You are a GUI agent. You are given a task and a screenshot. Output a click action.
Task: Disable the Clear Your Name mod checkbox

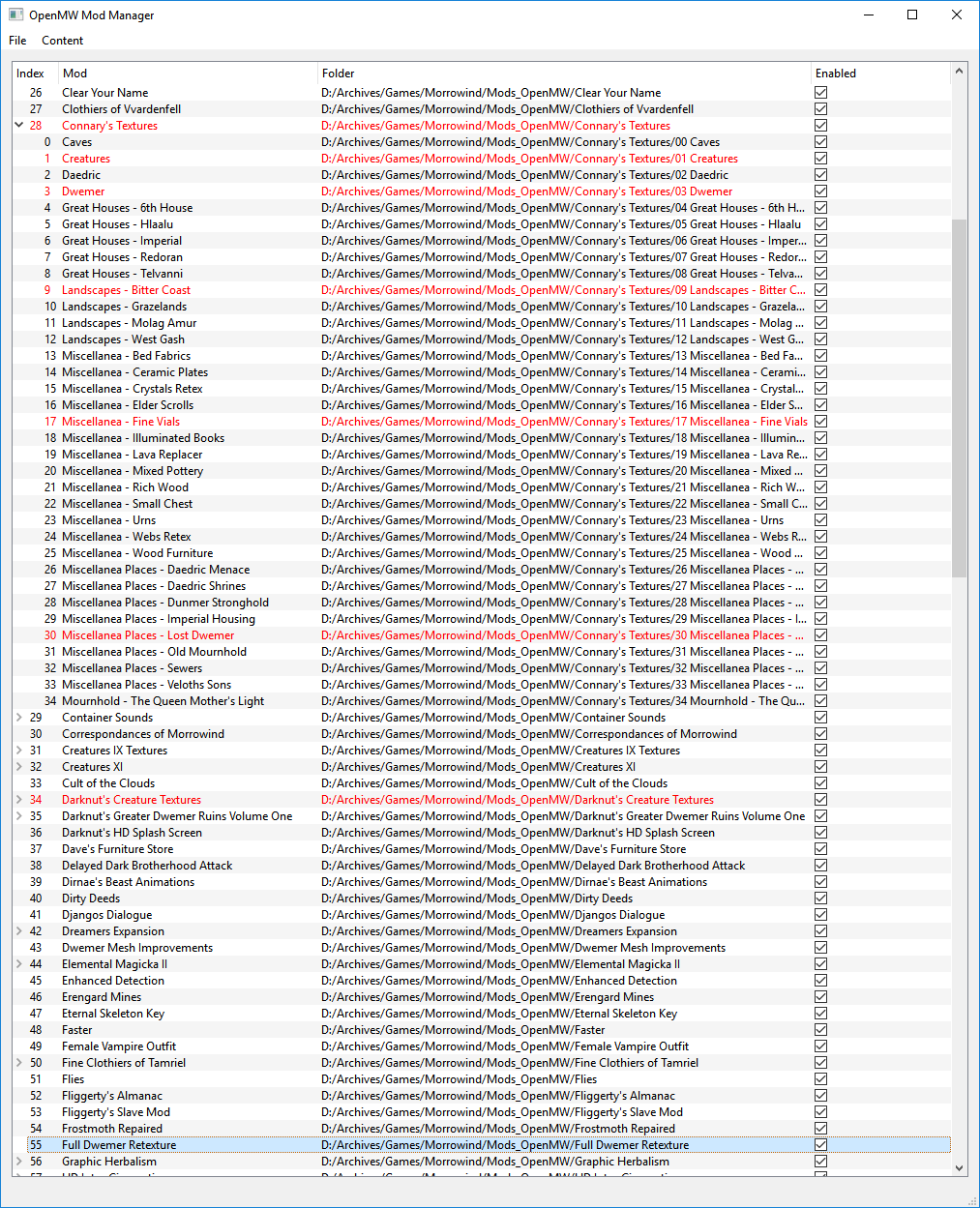[x=820, y=93]
